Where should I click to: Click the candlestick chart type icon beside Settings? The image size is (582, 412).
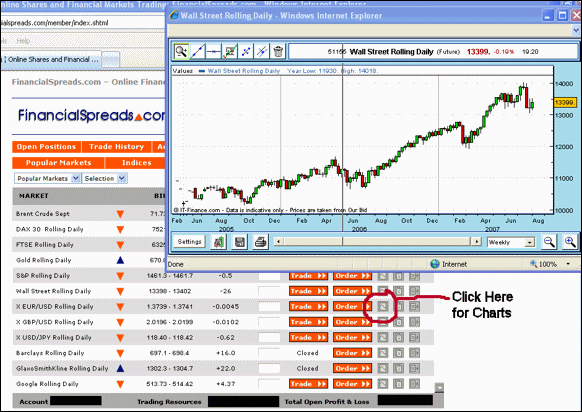(219, 242)
